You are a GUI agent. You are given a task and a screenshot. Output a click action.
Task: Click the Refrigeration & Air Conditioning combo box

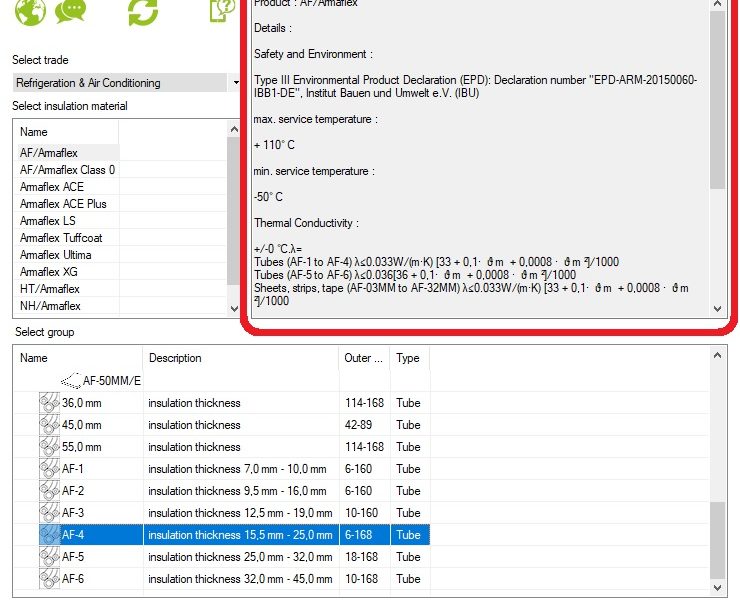[x=126, y=83]
